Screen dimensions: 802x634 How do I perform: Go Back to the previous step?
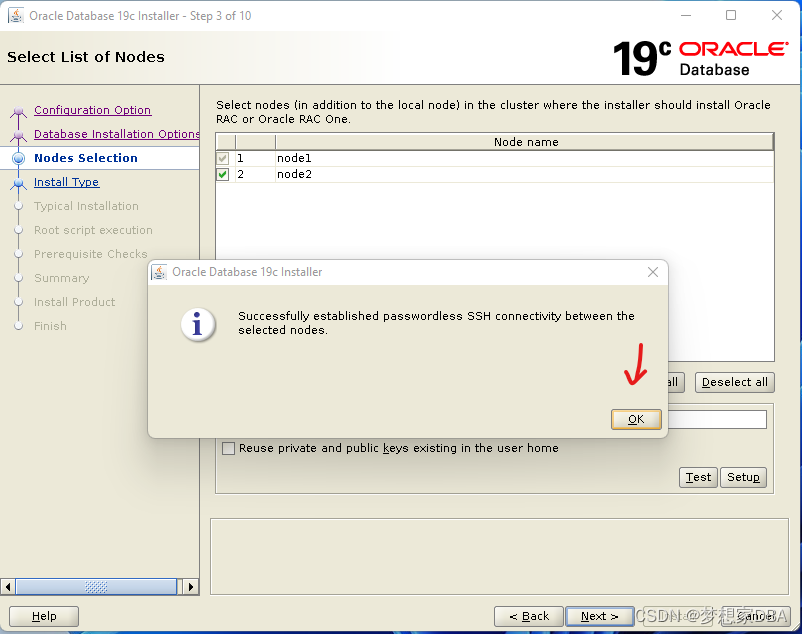click(529, 616)
